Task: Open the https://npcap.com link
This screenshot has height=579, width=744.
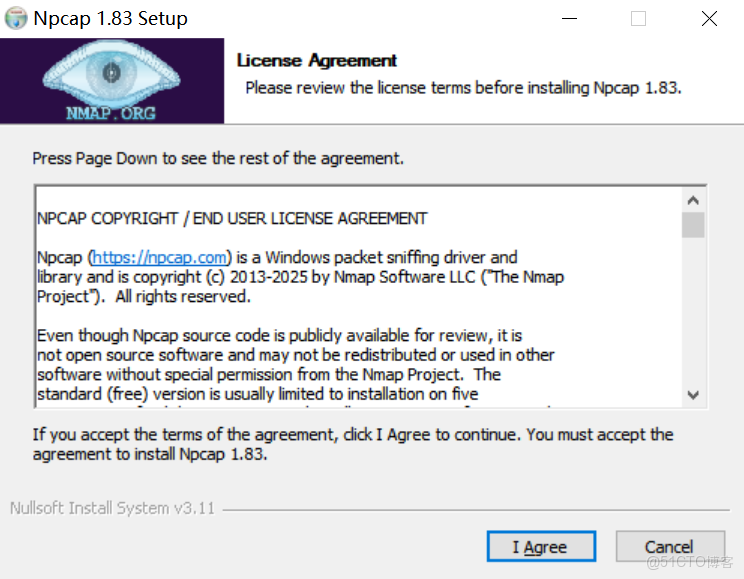Action: (162, 257)
